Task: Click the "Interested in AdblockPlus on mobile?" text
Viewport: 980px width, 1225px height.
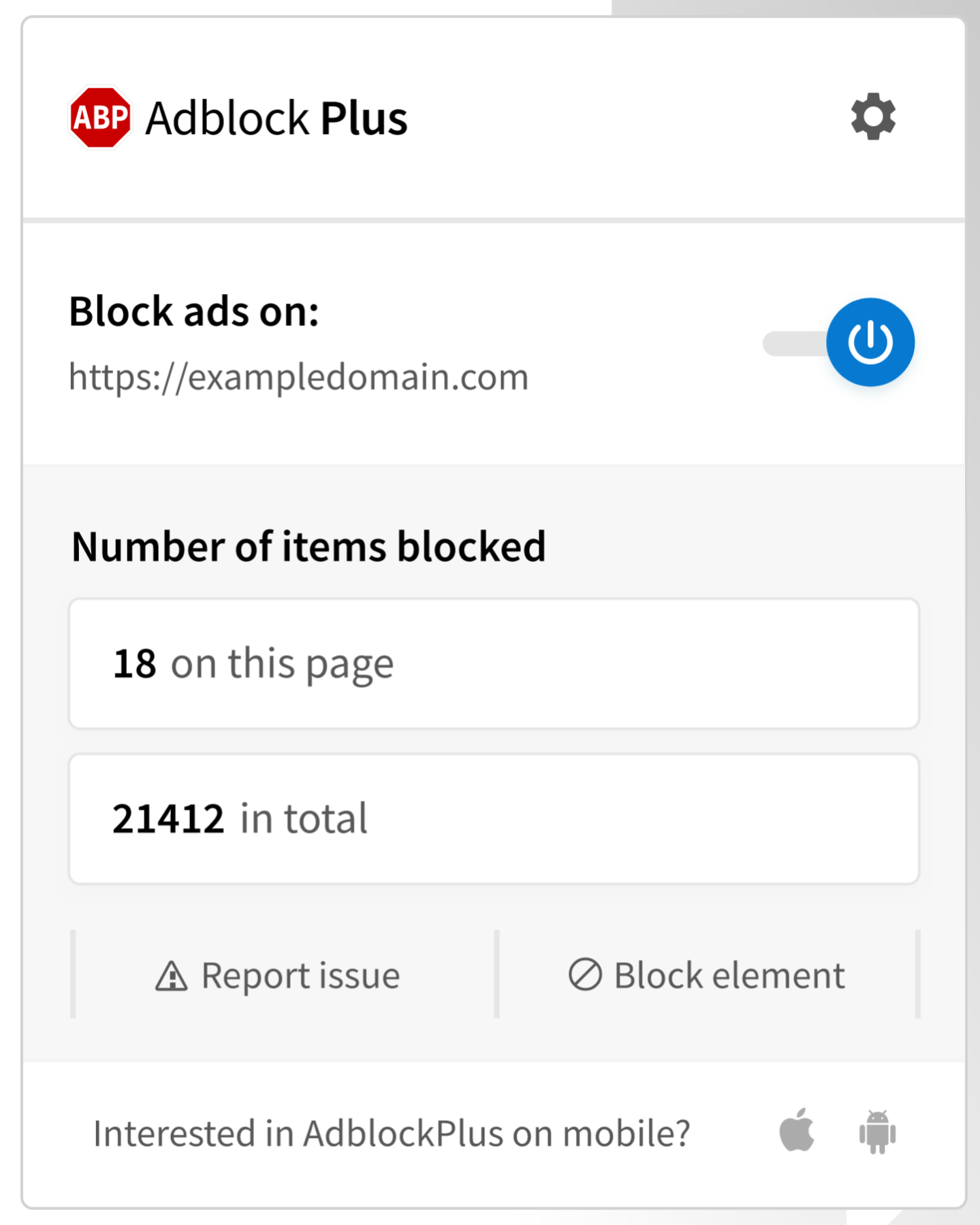Action: (x=392, y=1134)
